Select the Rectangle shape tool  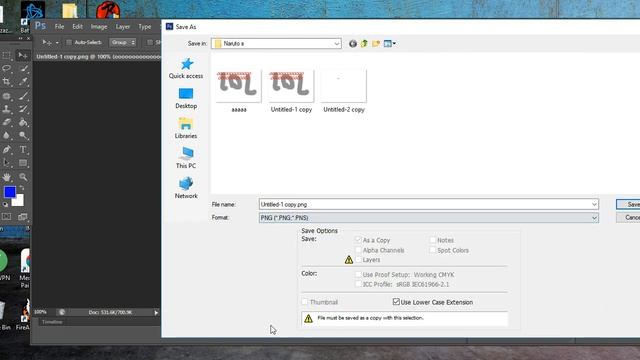23,163
